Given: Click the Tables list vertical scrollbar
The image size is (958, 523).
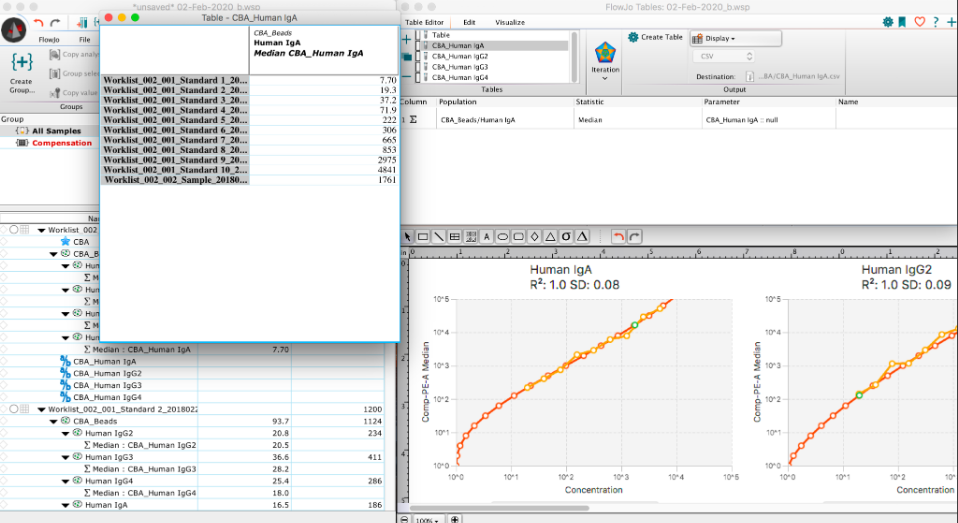Looking at the screenshot, I should (575, 56).
